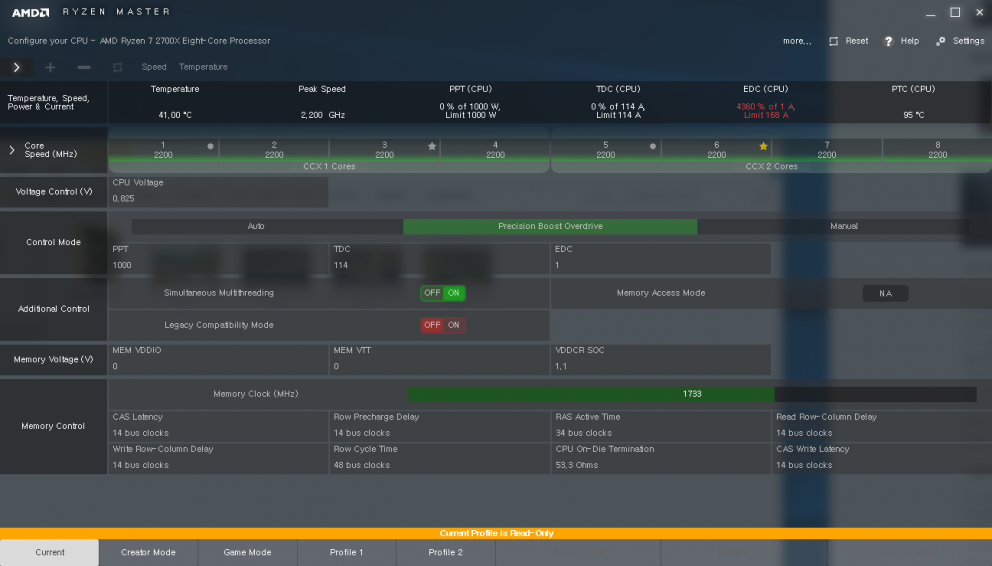Viewport: 992px width, 566px height.
Task: Click the gold star on core 6
Action: coord(763,146)
